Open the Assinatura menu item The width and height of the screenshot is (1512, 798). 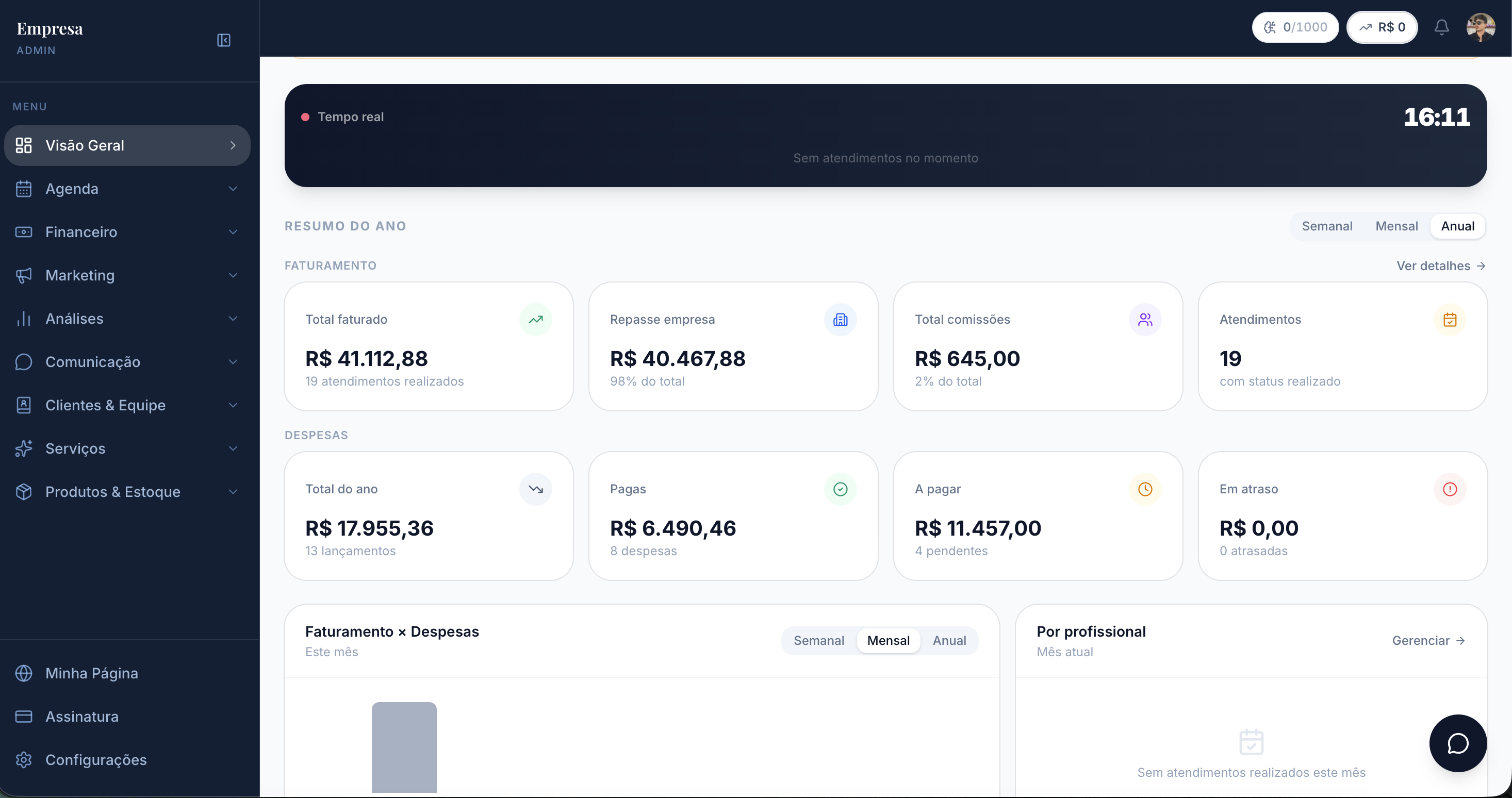(127, 717)
